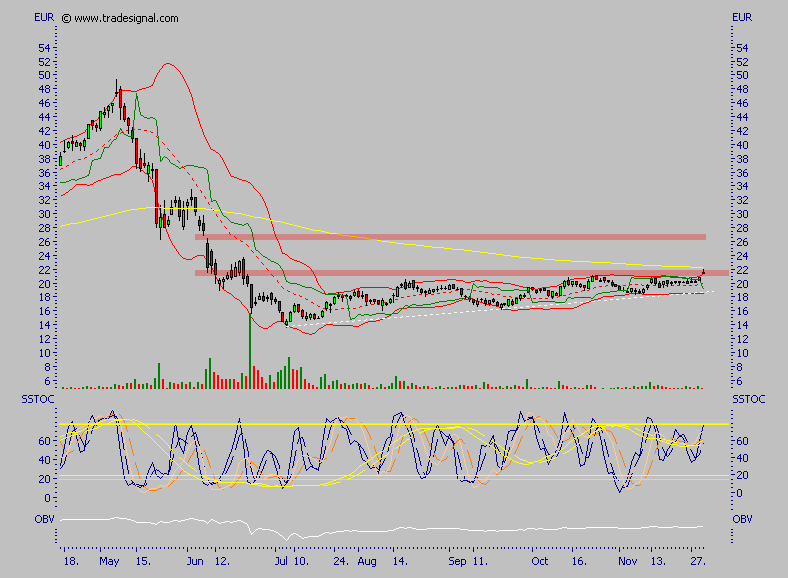Image resolution: width=788 pixels, height=578 pixels.
Task: Click the tallest green volume spike
Action: (249, 350)
